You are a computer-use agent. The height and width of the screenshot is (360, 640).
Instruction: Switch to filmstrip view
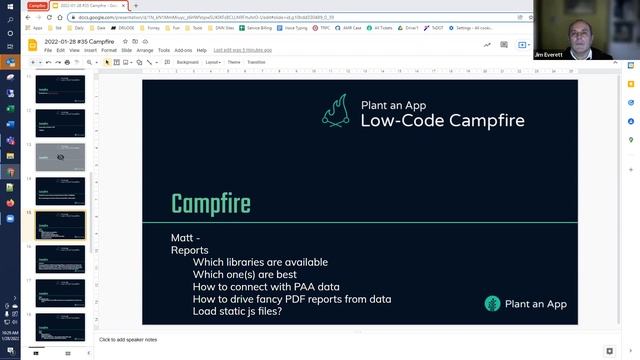36,353
